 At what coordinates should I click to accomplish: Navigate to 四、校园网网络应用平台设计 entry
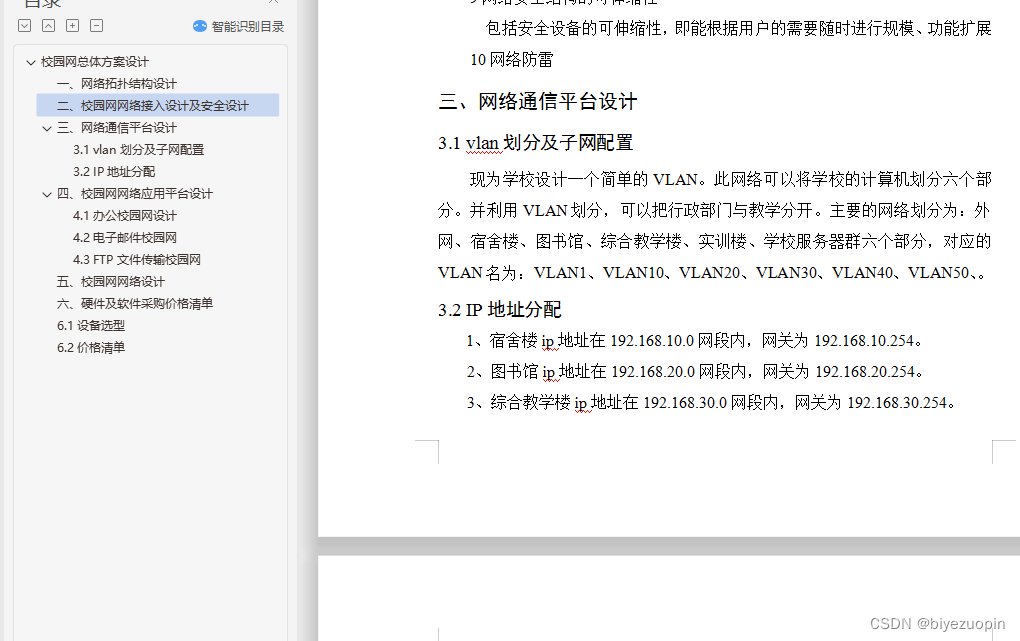click(135, 194)
